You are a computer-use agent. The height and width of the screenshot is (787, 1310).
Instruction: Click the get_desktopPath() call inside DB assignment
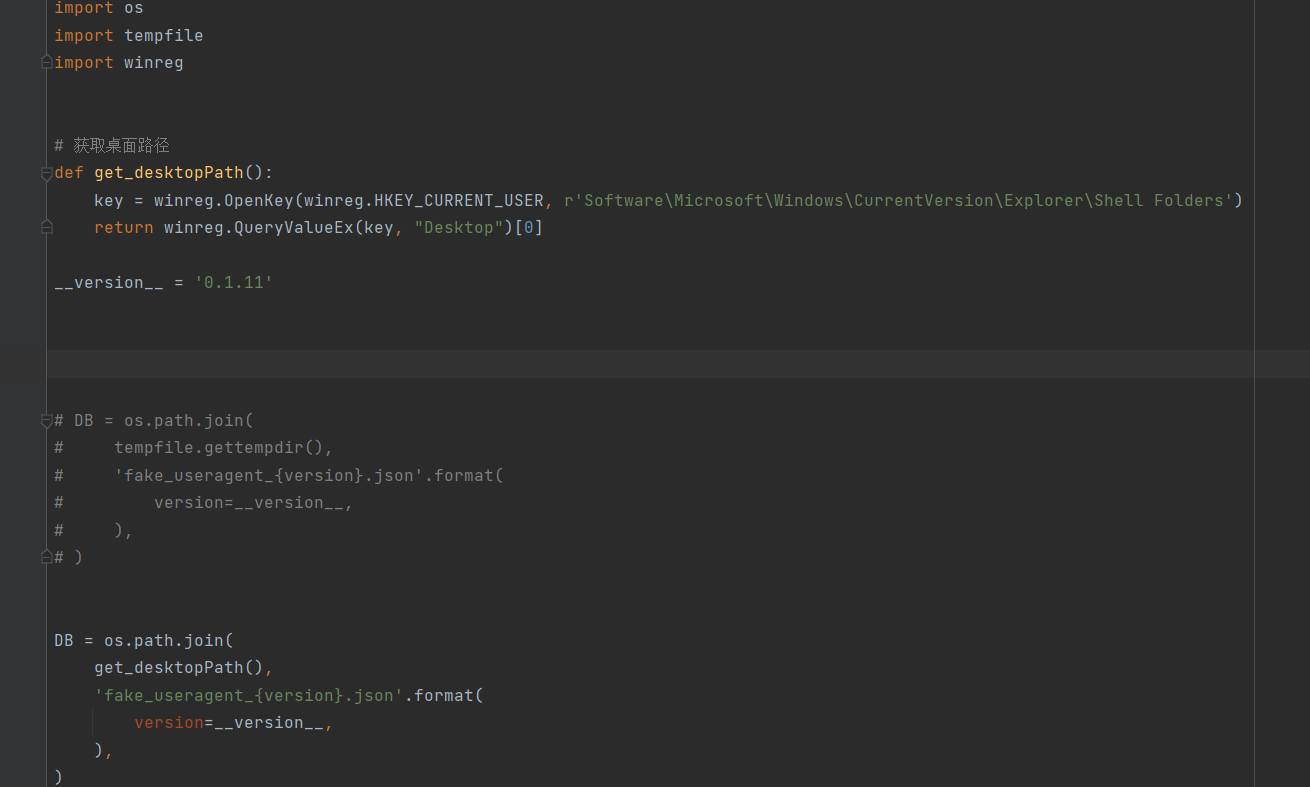point(174,667)
